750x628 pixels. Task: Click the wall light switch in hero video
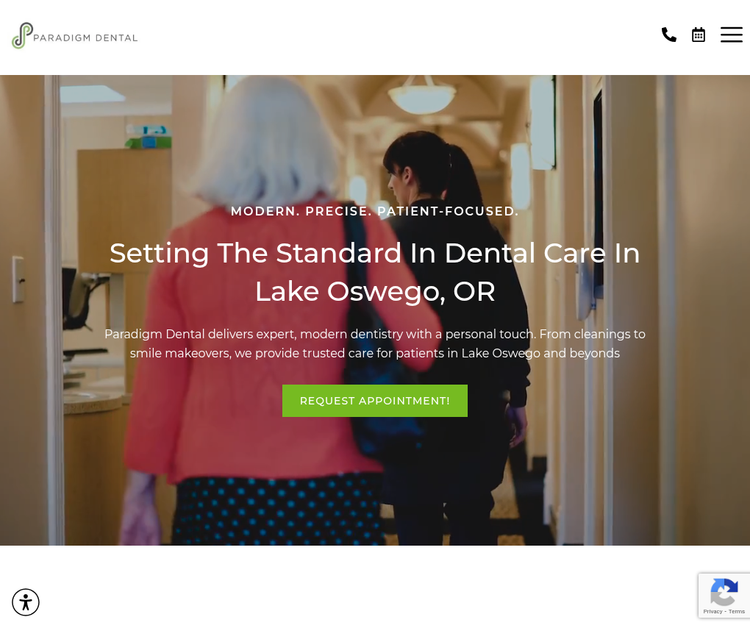point(19,279)
